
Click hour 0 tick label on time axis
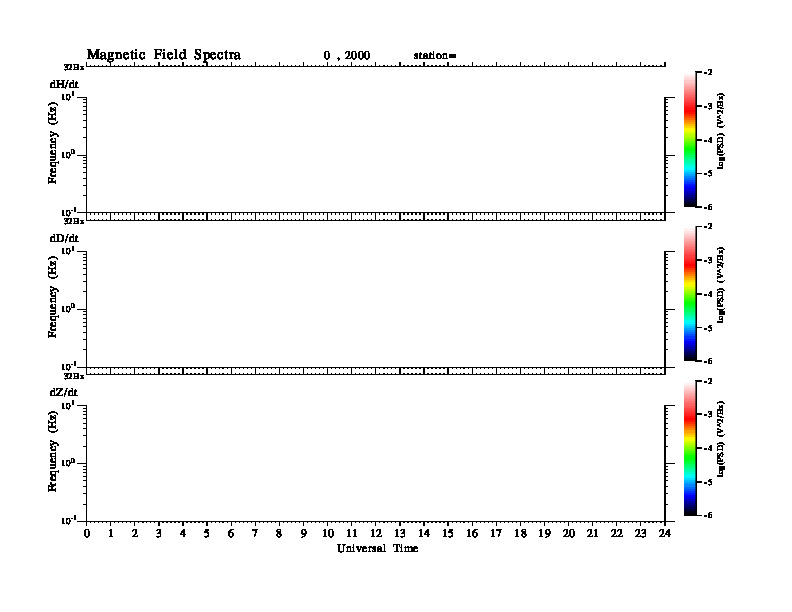click(87, 534)
